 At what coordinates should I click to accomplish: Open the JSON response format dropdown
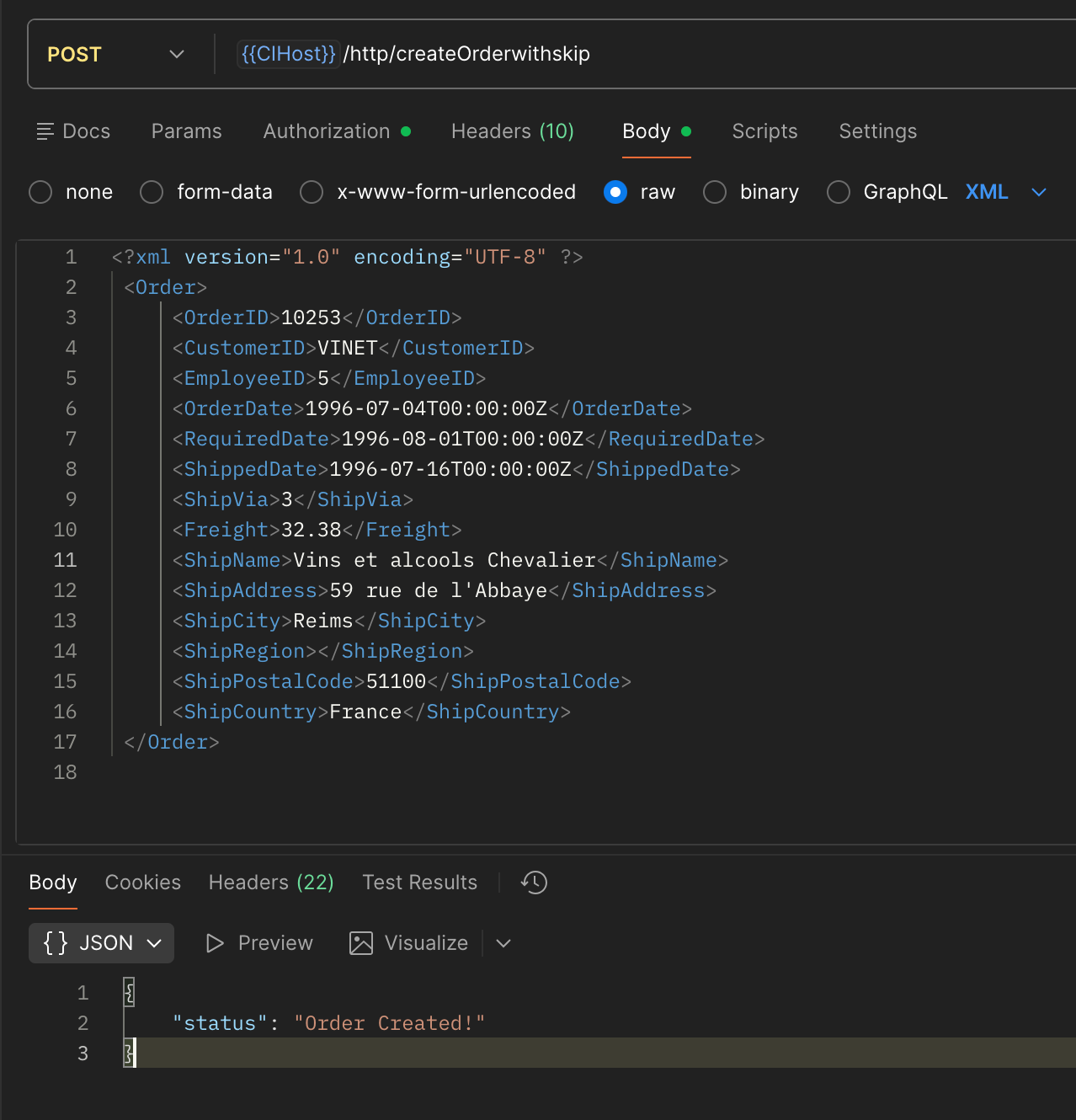pyautogui.click(x=153, y=943)
